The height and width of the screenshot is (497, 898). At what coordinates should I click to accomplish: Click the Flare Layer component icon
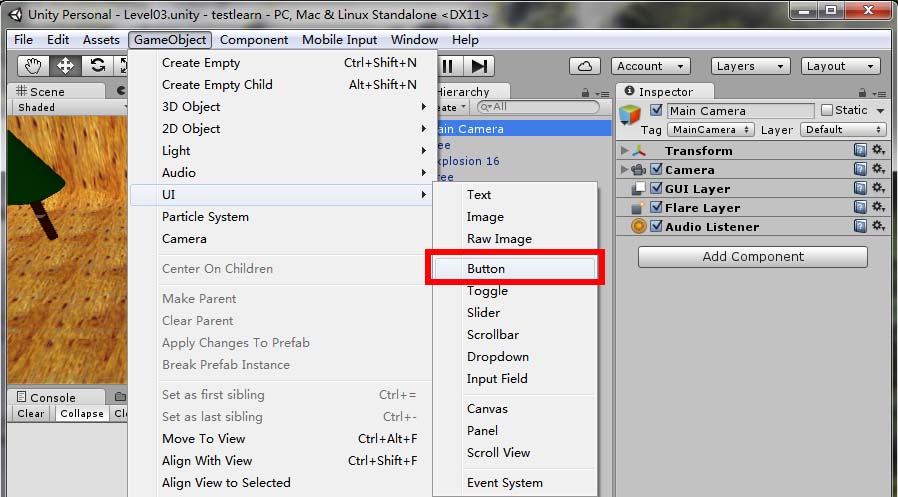click(638, 207)
